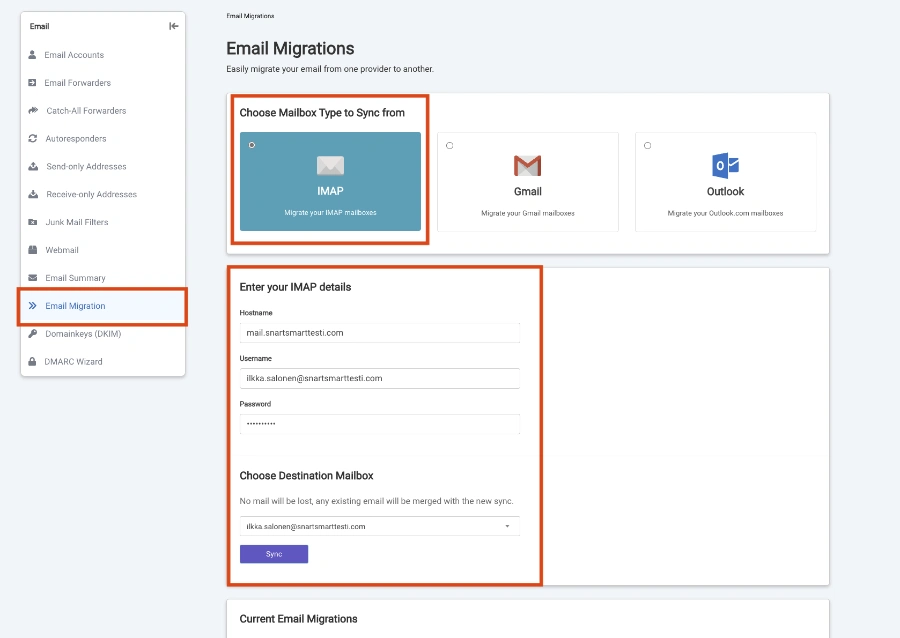Click the Outlook logo icon
The width and height of the screenshot is (900, 638).
point(725,165)
